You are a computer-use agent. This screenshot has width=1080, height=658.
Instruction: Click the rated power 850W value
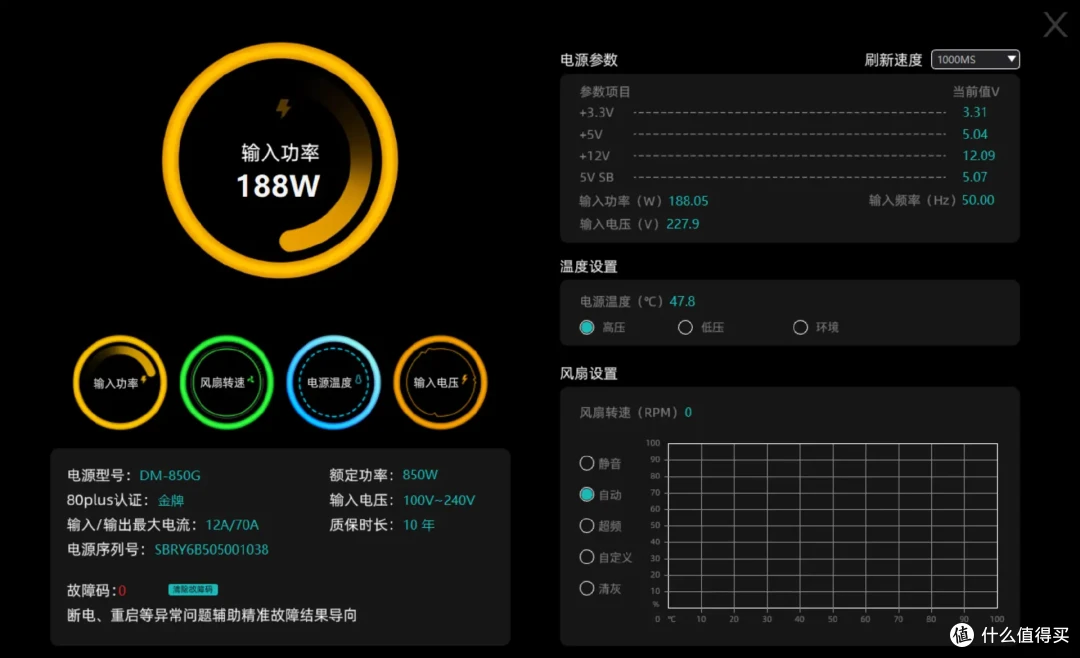(420, 475)
